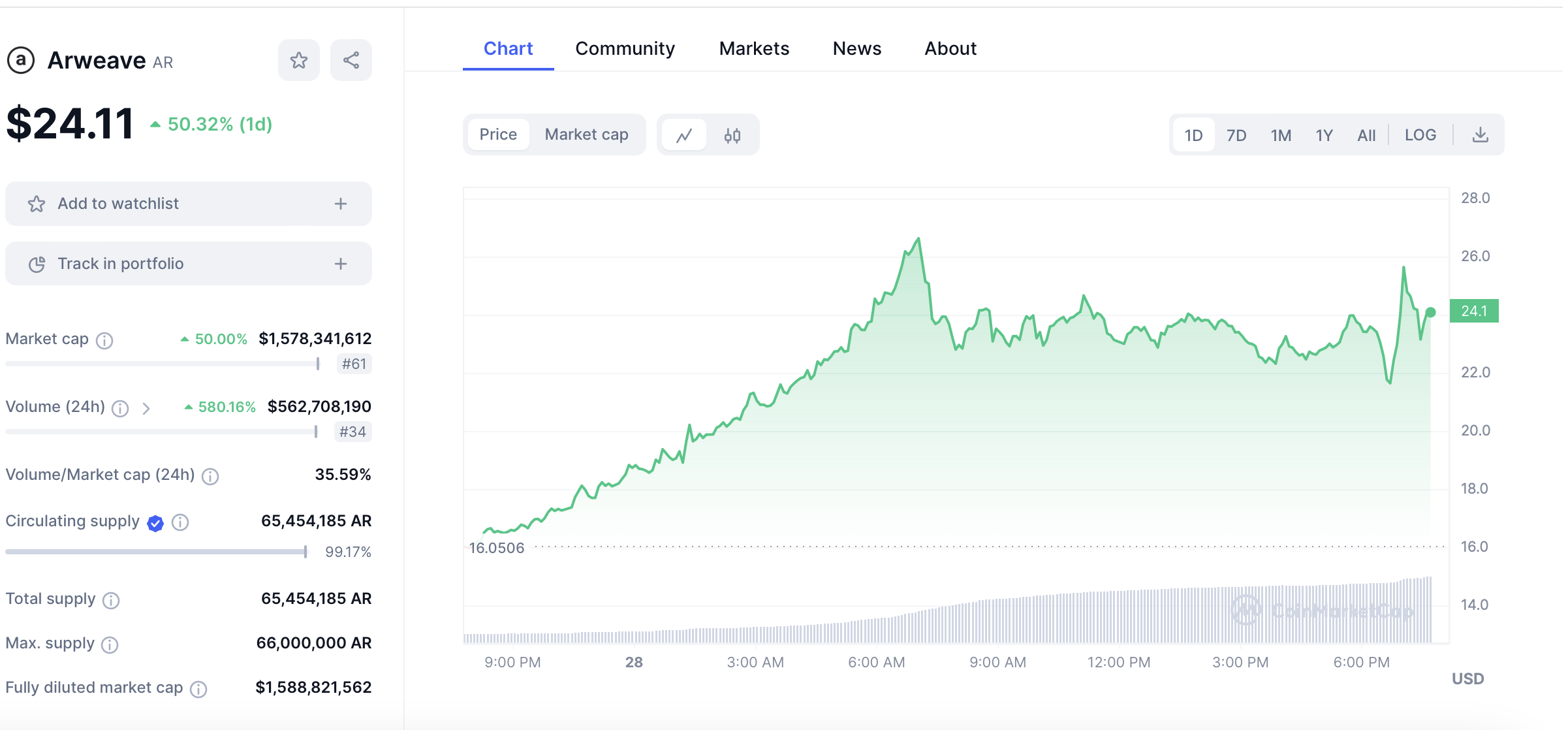The height and width of the screenshot is (730, 1568).
Task: Click Fully diluted market cap info icon
Action: (198, 689)
